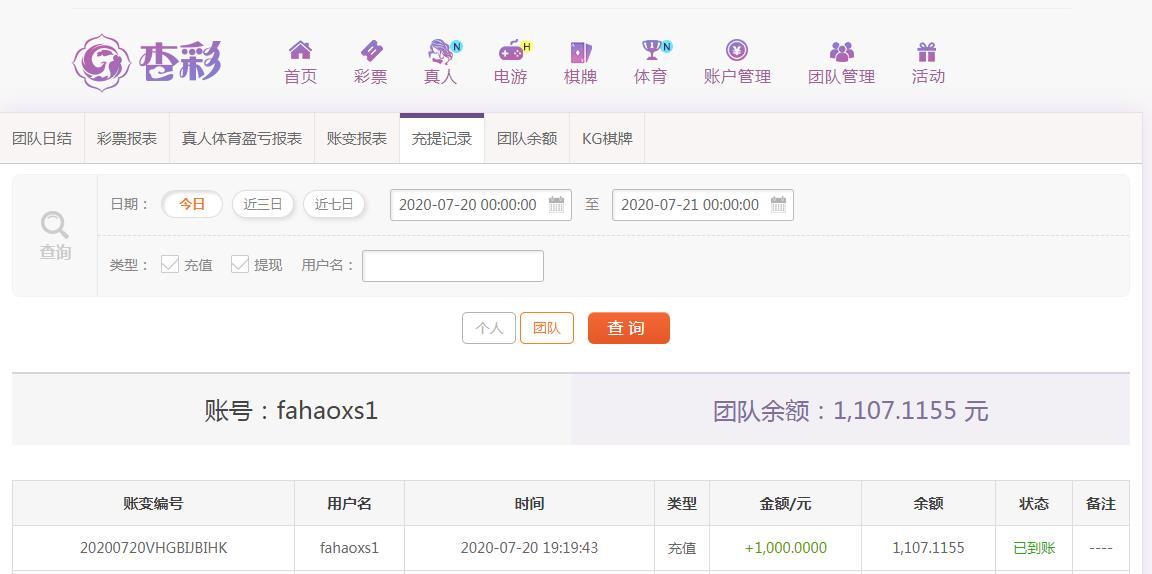
Task: Click the 账号：fahaoxs1 heading
Action: pyautogui.click(x=291, y=410)
